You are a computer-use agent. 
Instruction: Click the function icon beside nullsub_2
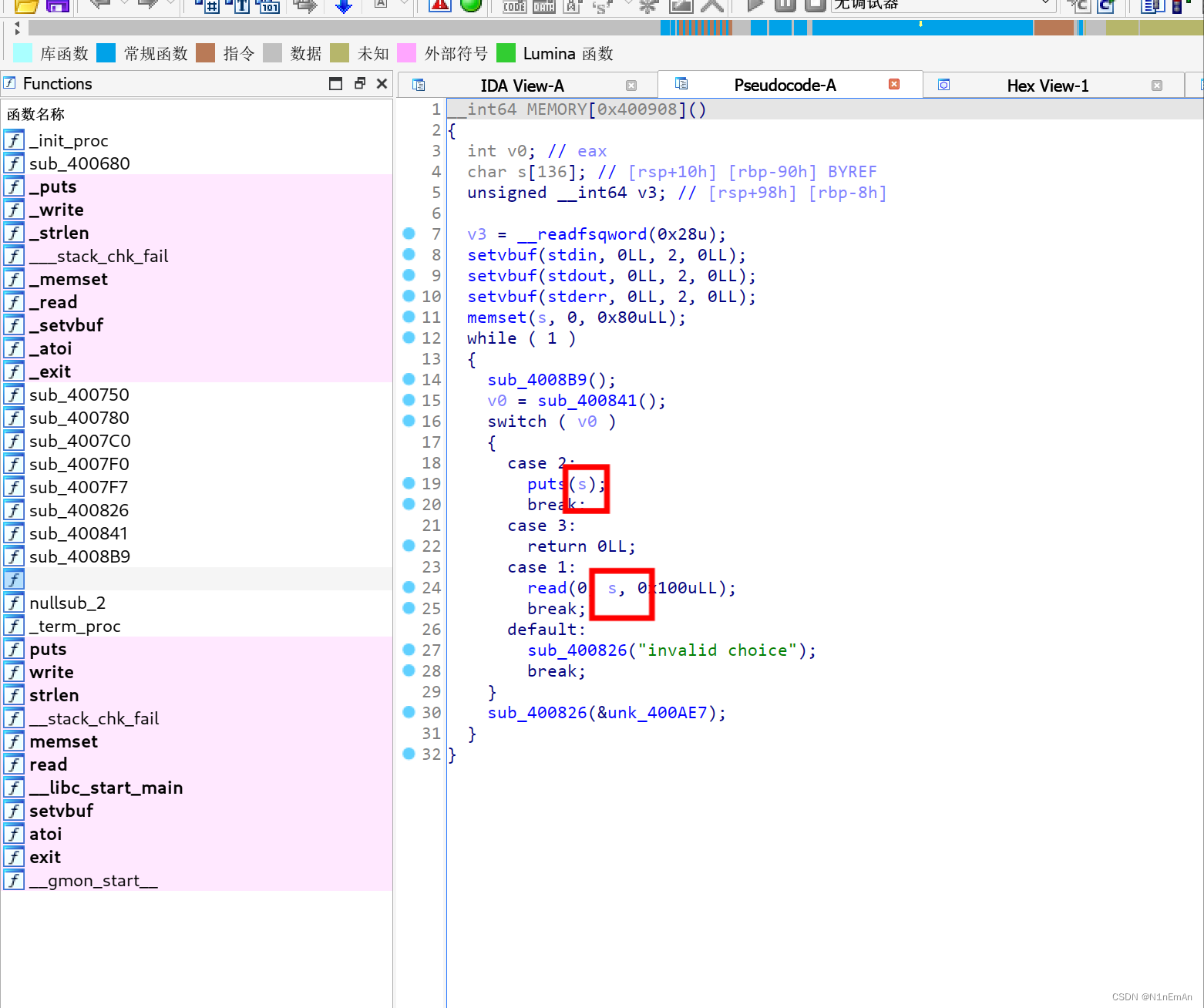[x=14, y=603]
